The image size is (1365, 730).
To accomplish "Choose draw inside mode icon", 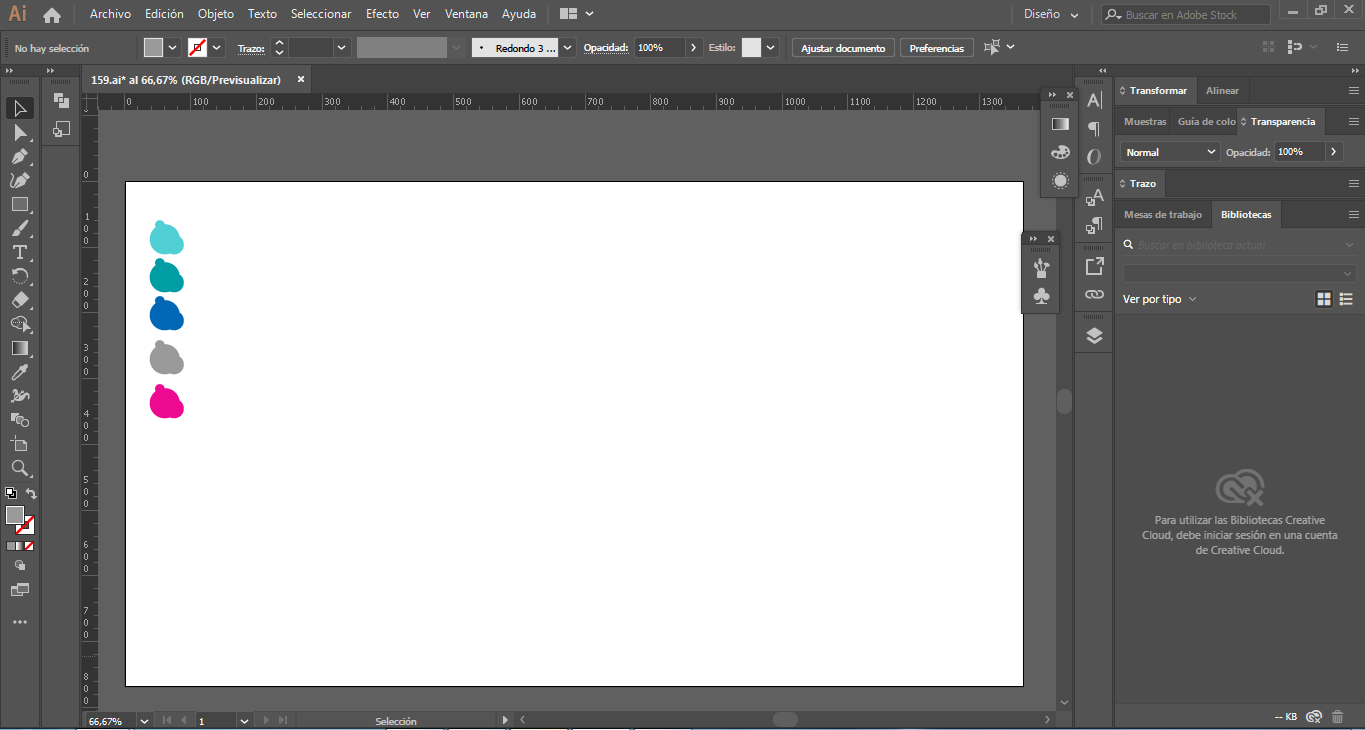I will pyautogui.click(x=20, y=566).
